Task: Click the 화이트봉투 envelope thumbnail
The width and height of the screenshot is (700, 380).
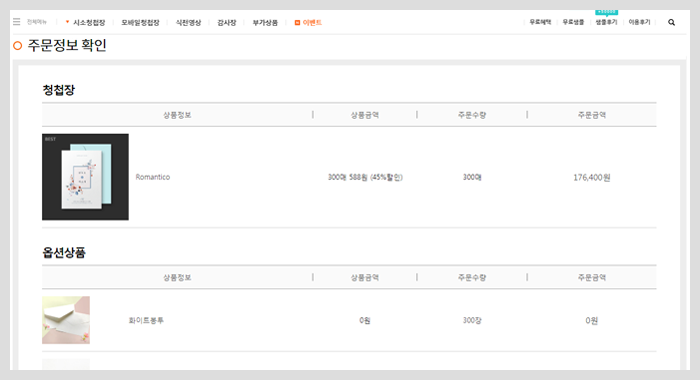Action: (x=66, y=320)
